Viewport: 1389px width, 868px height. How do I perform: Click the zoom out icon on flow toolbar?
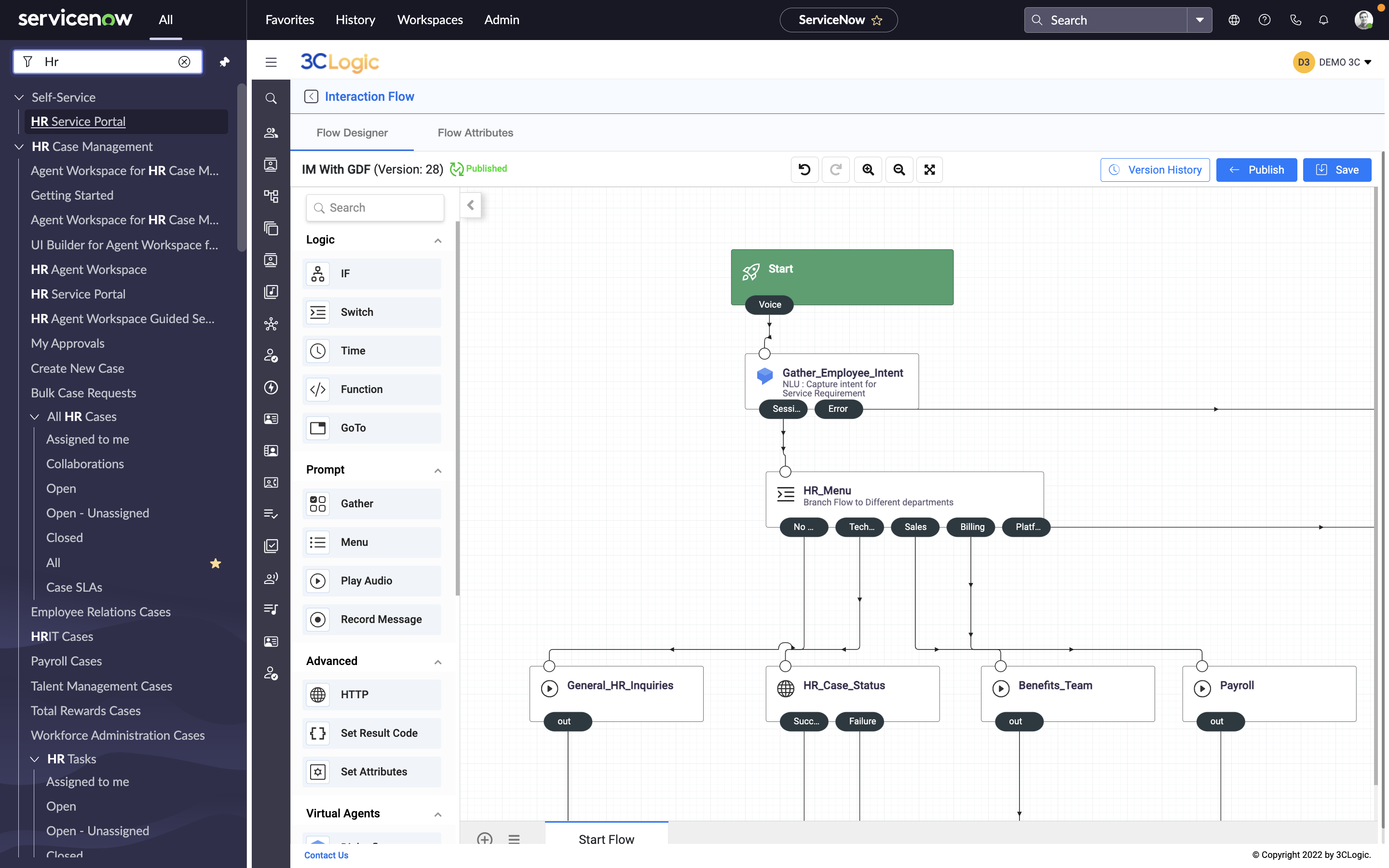[898, 169]
